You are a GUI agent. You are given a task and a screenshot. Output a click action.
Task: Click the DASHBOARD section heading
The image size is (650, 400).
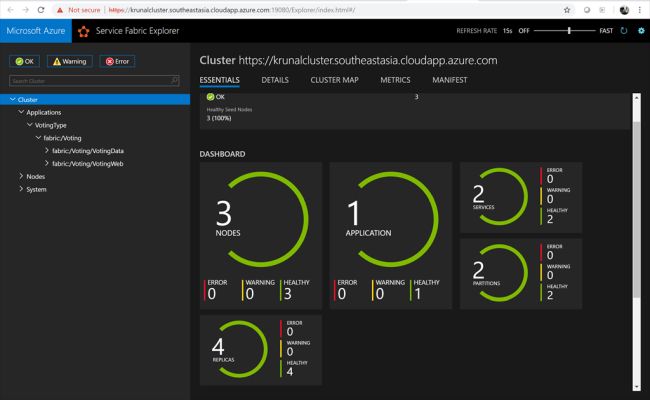pos(222,154)
